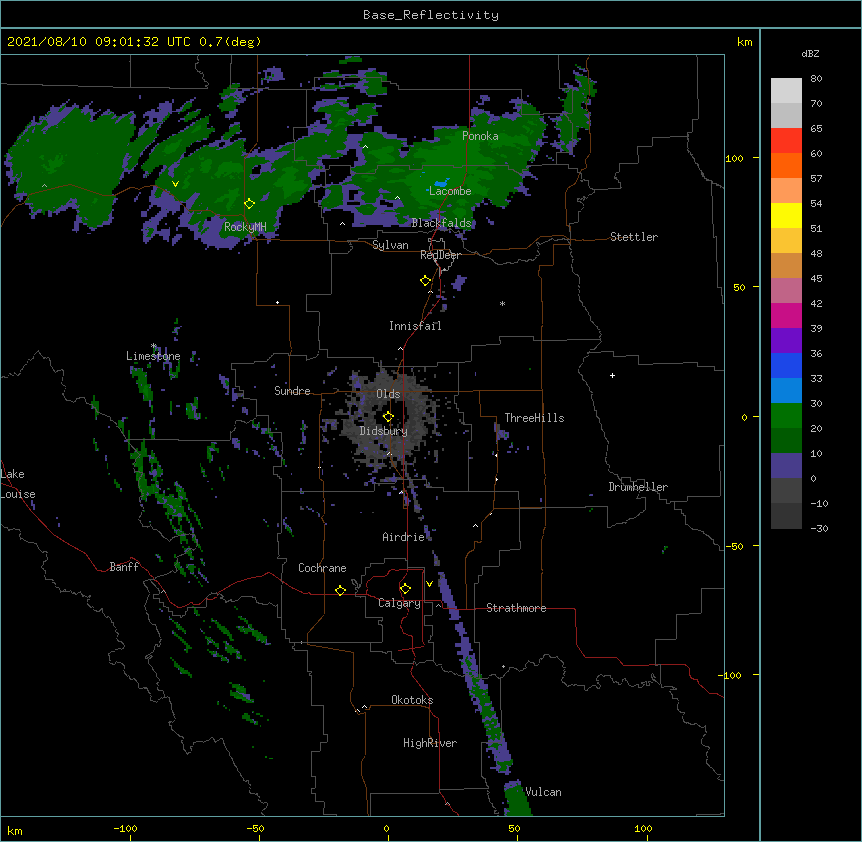This screenshot has height=842, width=862.
Task: Select the yellow diamond marker south of RedDeer
Action: 425,281
